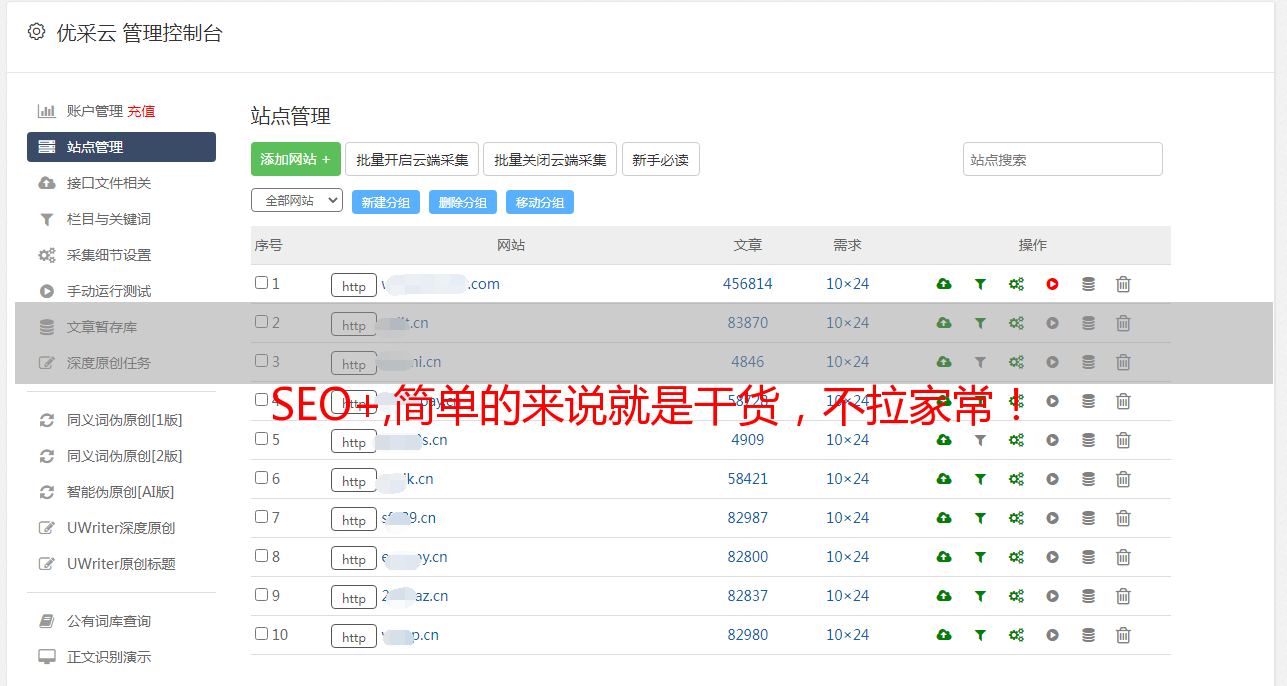Open the filter icon in row 7
The height and width of the screenshot is (686, 1287).
[x=980, y=518]
